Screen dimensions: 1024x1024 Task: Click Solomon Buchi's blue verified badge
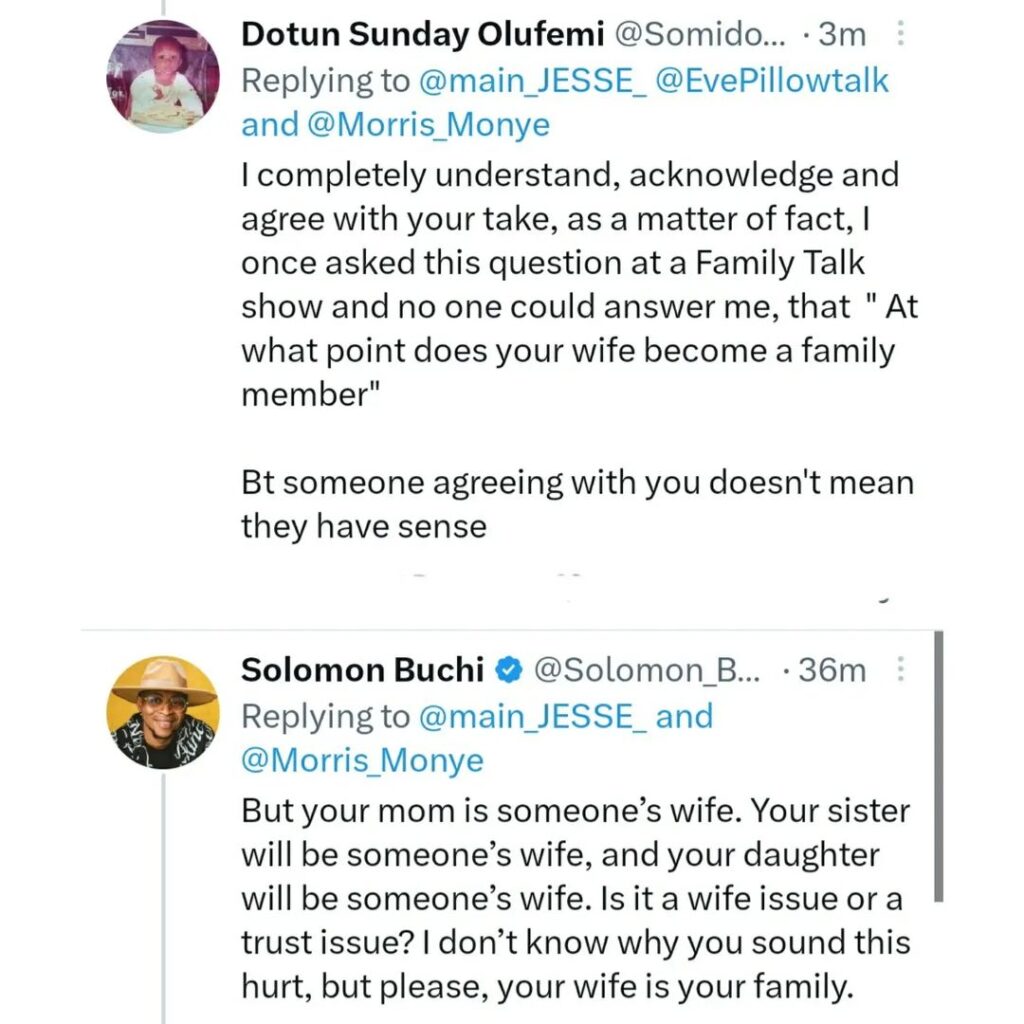508,670
